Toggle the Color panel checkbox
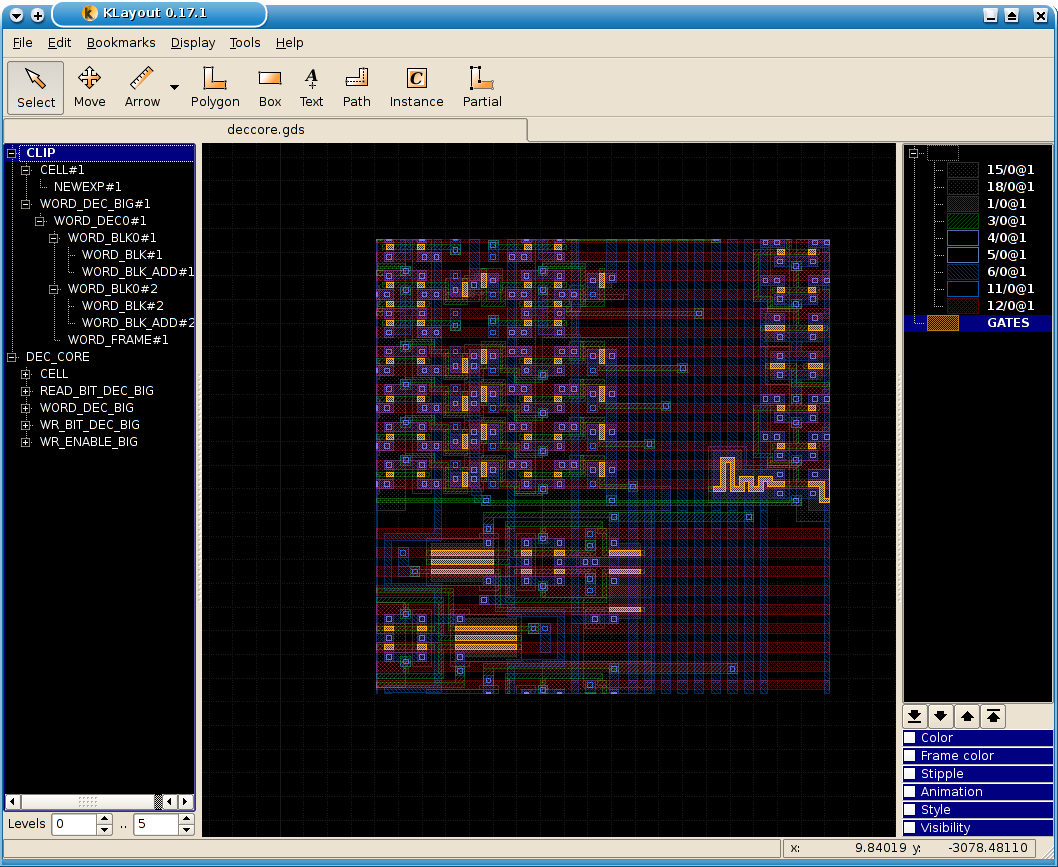 click(910, 738)
